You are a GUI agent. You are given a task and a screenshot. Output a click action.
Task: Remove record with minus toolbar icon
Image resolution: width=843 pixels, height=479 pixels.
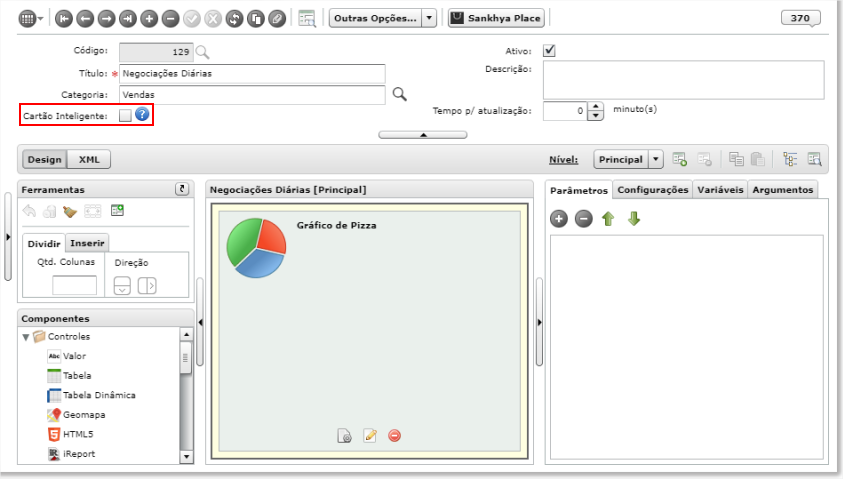pos(170,19)
